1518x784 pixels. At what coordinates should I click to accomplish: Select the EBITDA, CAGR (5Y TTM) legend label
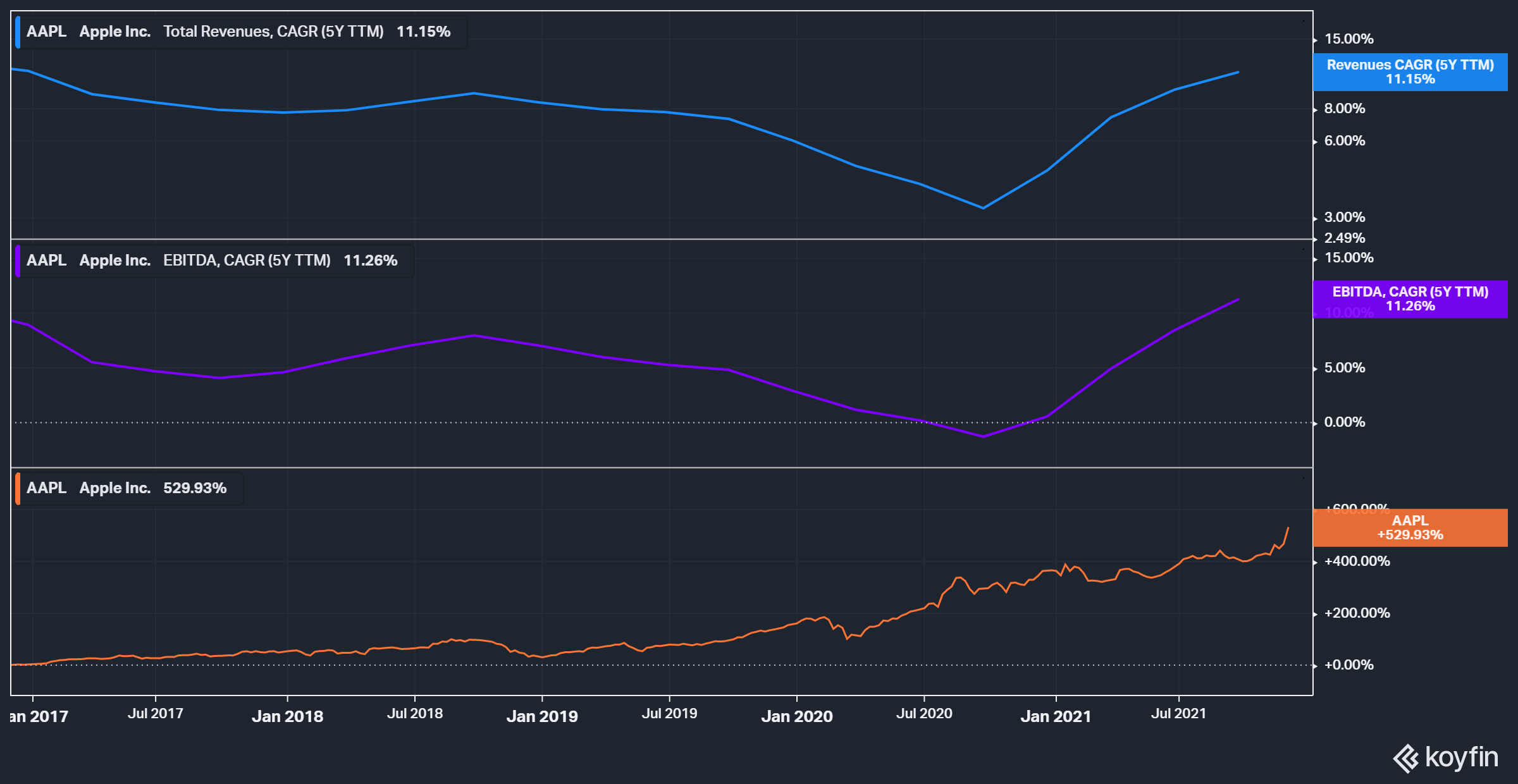(x=247, y=260)
